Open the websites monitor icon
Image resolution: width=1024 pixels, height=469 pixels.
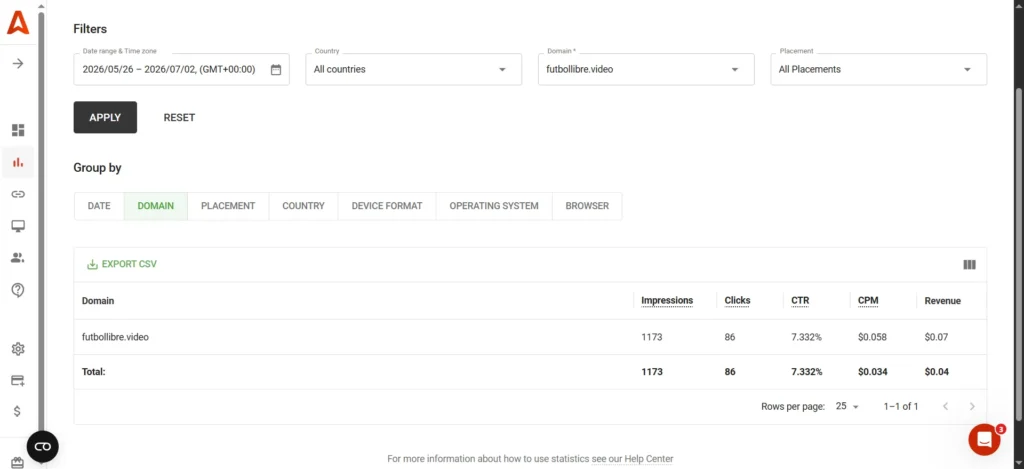[18, 226]
